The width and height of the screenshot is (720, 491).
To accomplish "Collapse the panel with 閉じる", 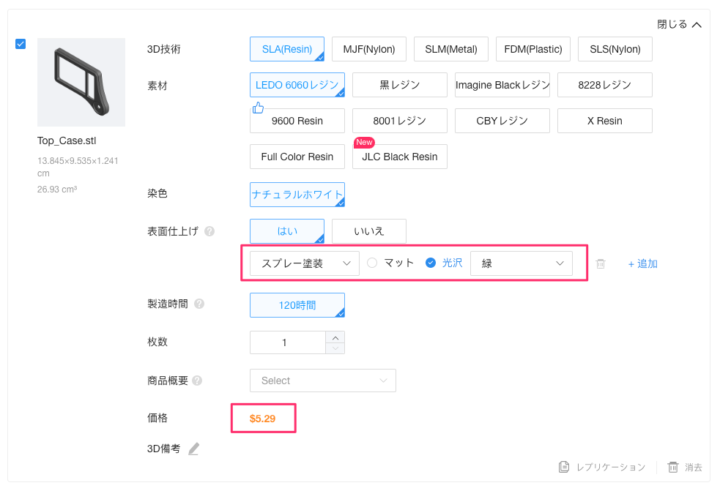I will (x=679, y=25).
